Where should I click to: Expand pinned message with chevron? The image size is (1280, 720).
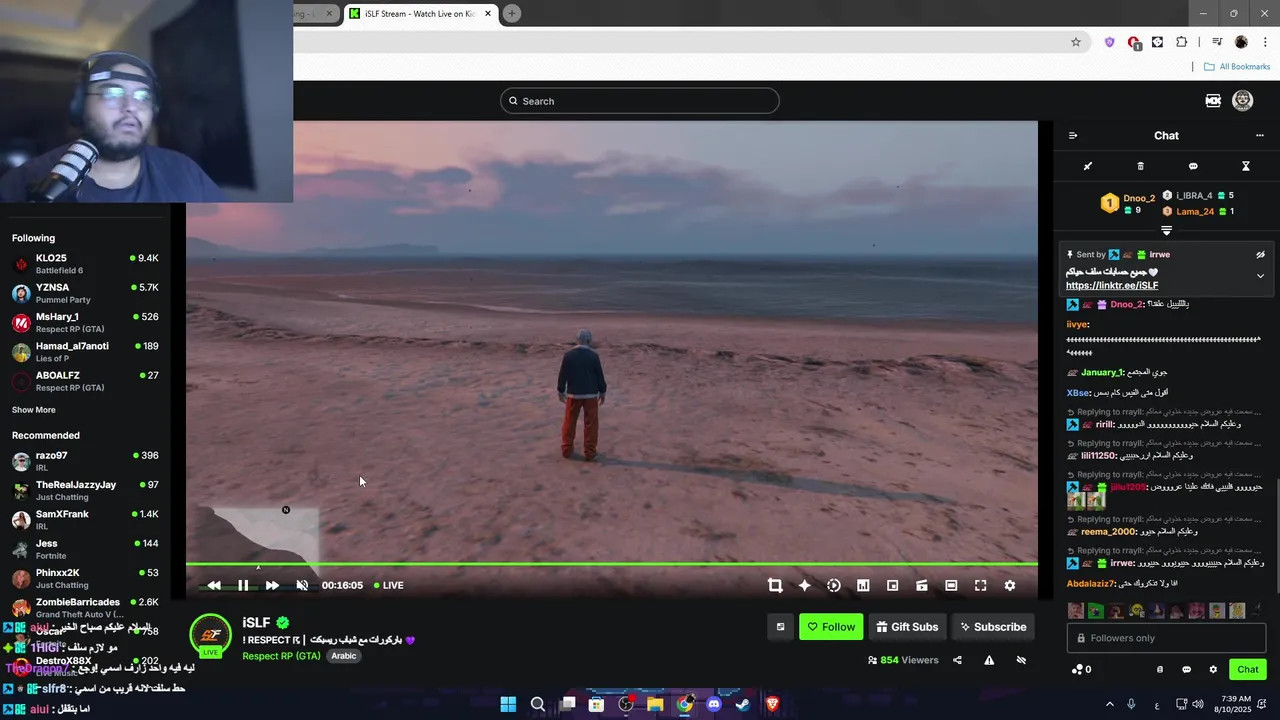point(1261,276)
